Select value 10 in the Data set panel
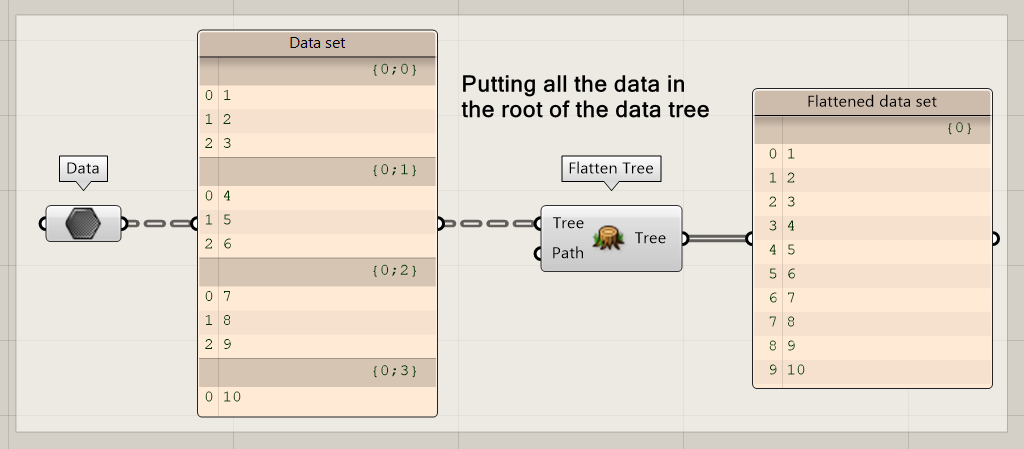Viewport: 1024px width, 449px height. tap(232, 397)
